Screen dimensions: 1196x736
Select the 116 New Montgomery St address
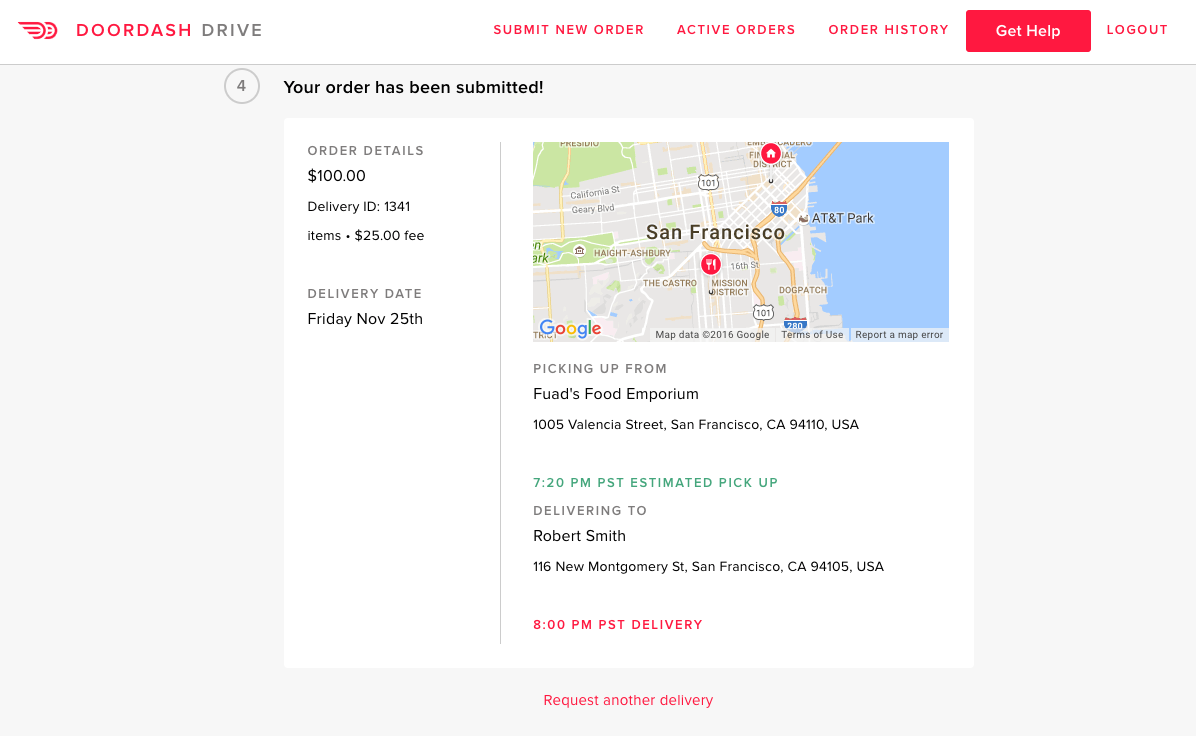[x=708, y=566]
